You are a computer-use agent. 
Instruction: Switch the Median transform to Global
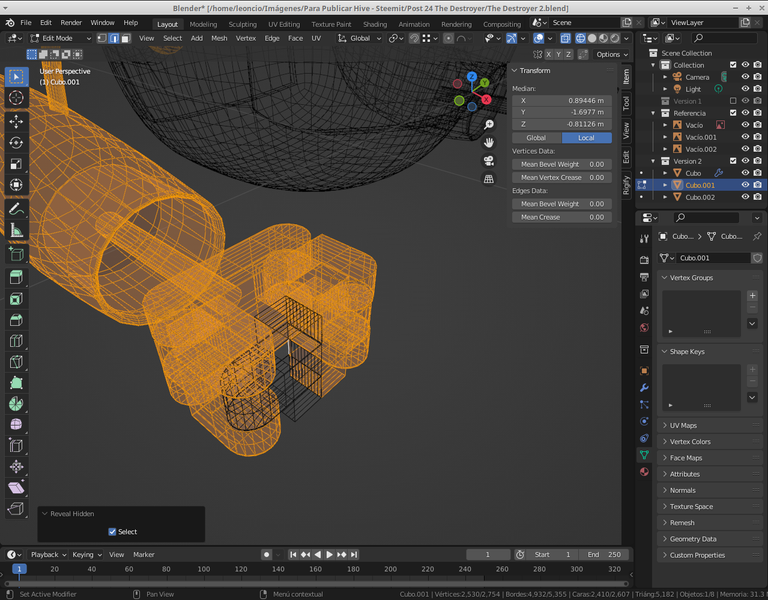(x=536, y=138)
